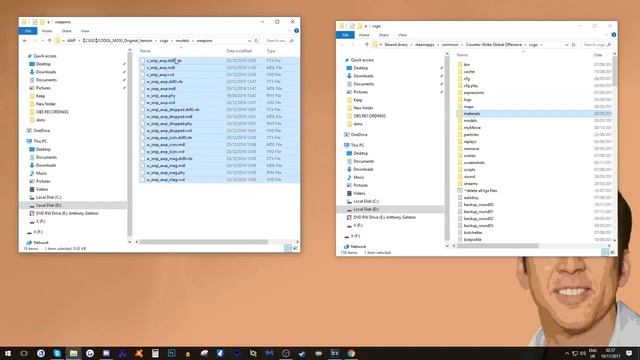The width and height of the screenshot is (640, 360).
Task: Expand the address bar history in weapons window
Action: (x=249, y=41)
